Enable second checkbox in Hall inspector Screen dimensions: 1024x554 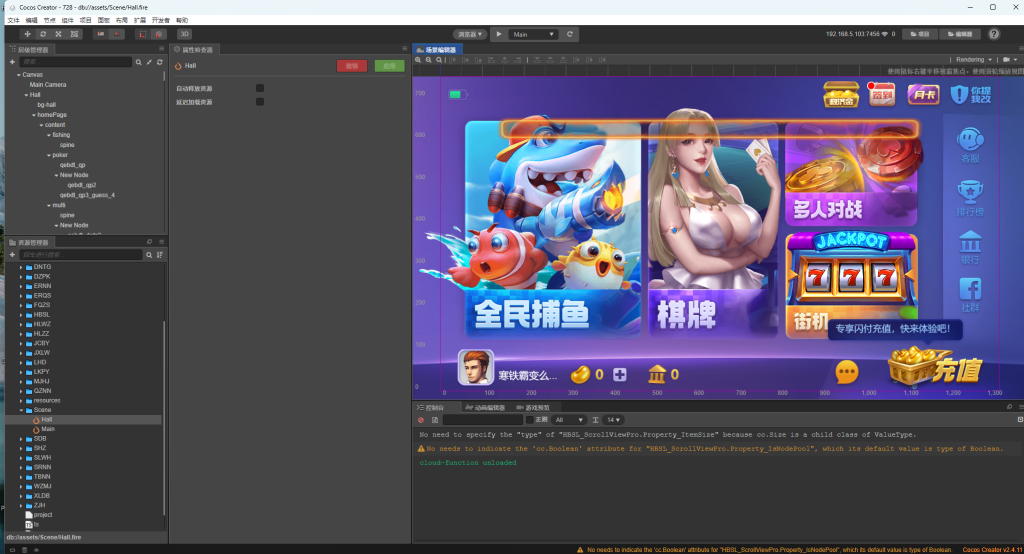coord(260,102)
